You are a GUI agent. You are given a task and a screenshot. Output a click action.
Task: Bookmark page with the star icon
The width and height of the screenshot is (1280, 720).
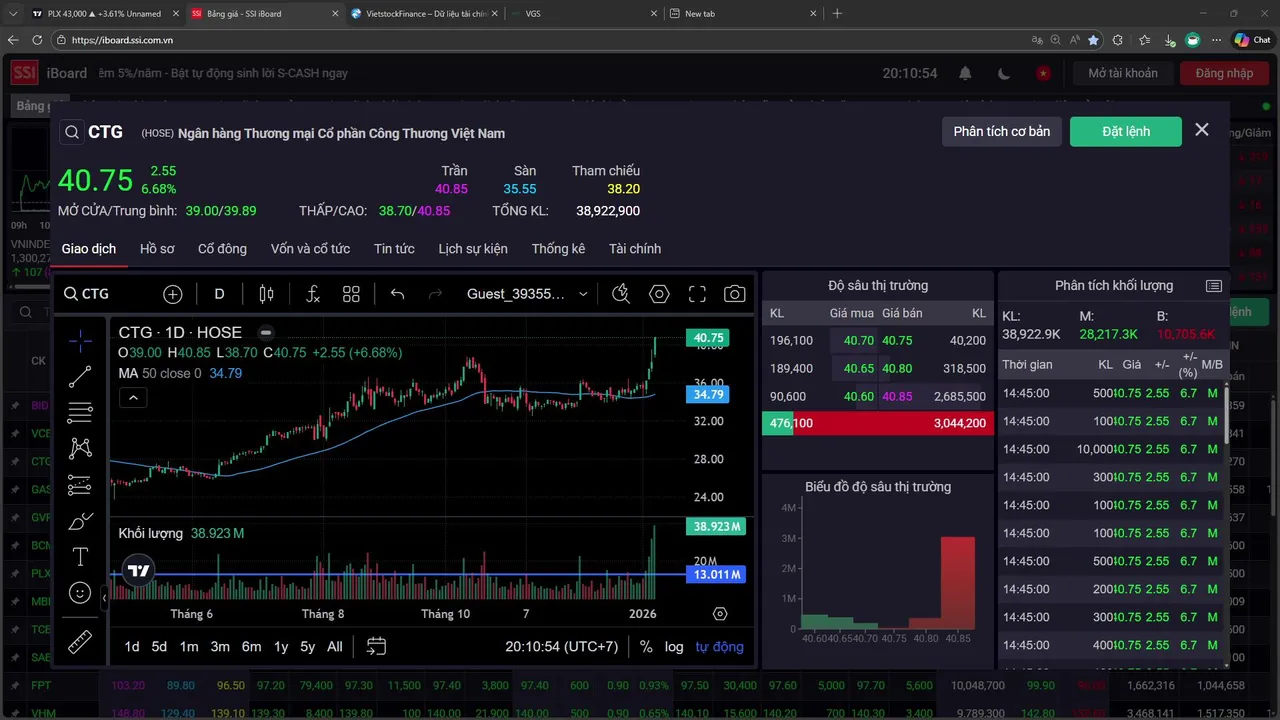(1093, 40)
